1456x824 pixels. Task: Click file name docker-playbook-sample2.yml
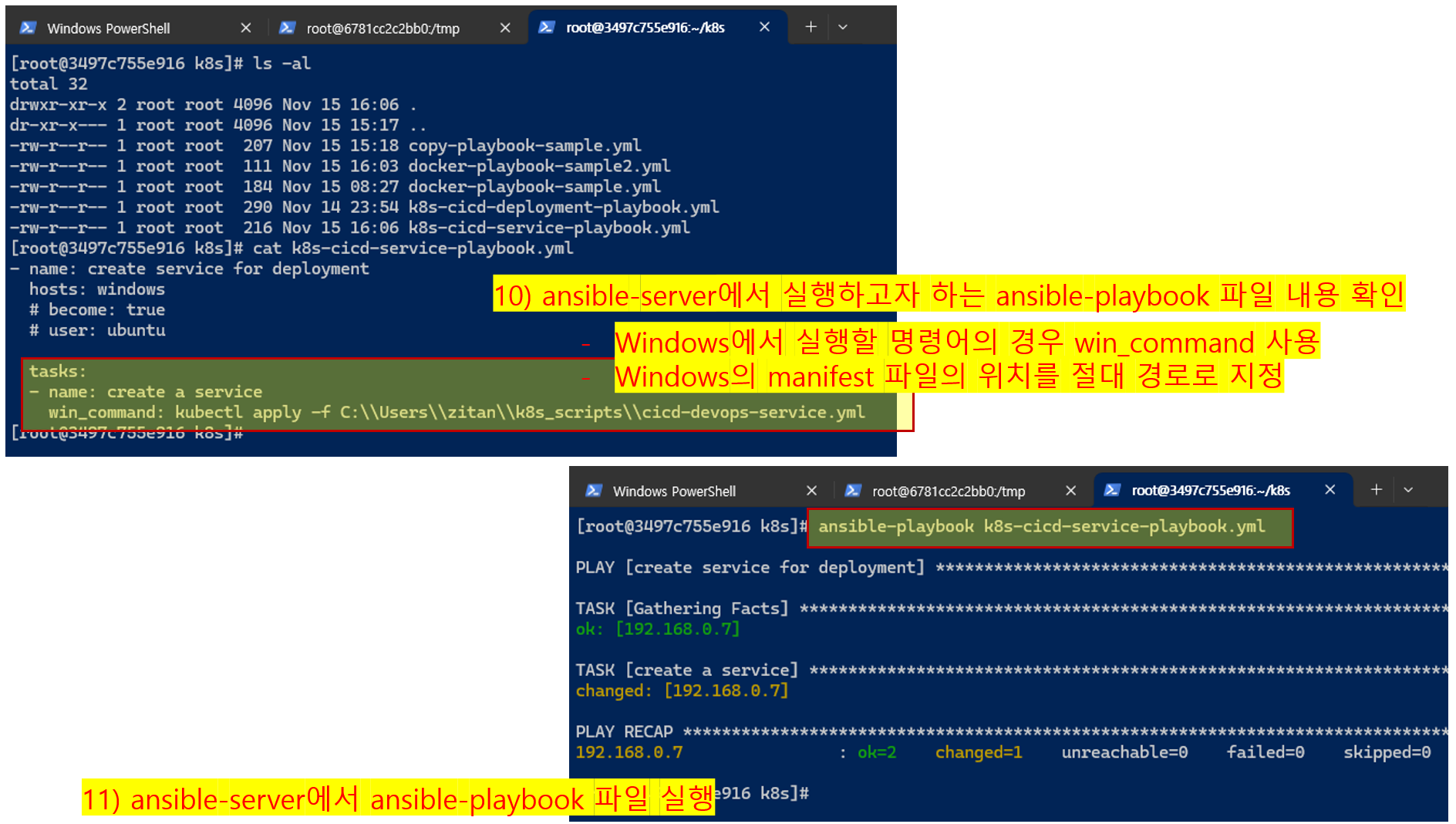(539, 166)
